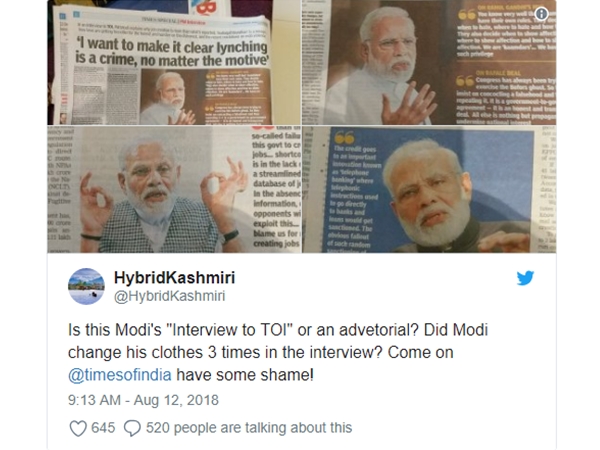Open the lynching headline newspaper photo

coord(174,62)
